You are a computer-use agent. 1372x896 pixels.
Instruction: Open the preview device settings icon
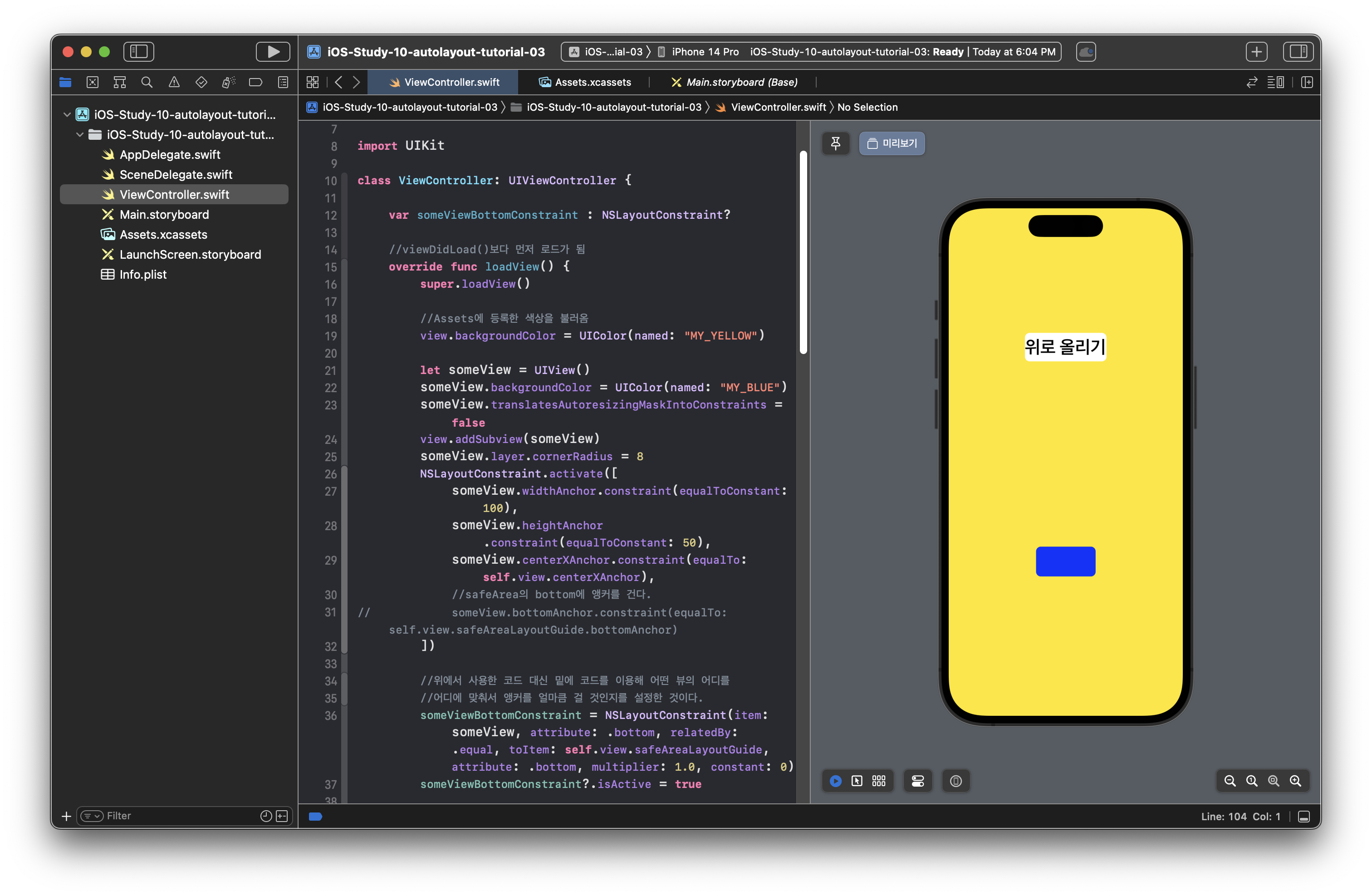click(917, 781)
